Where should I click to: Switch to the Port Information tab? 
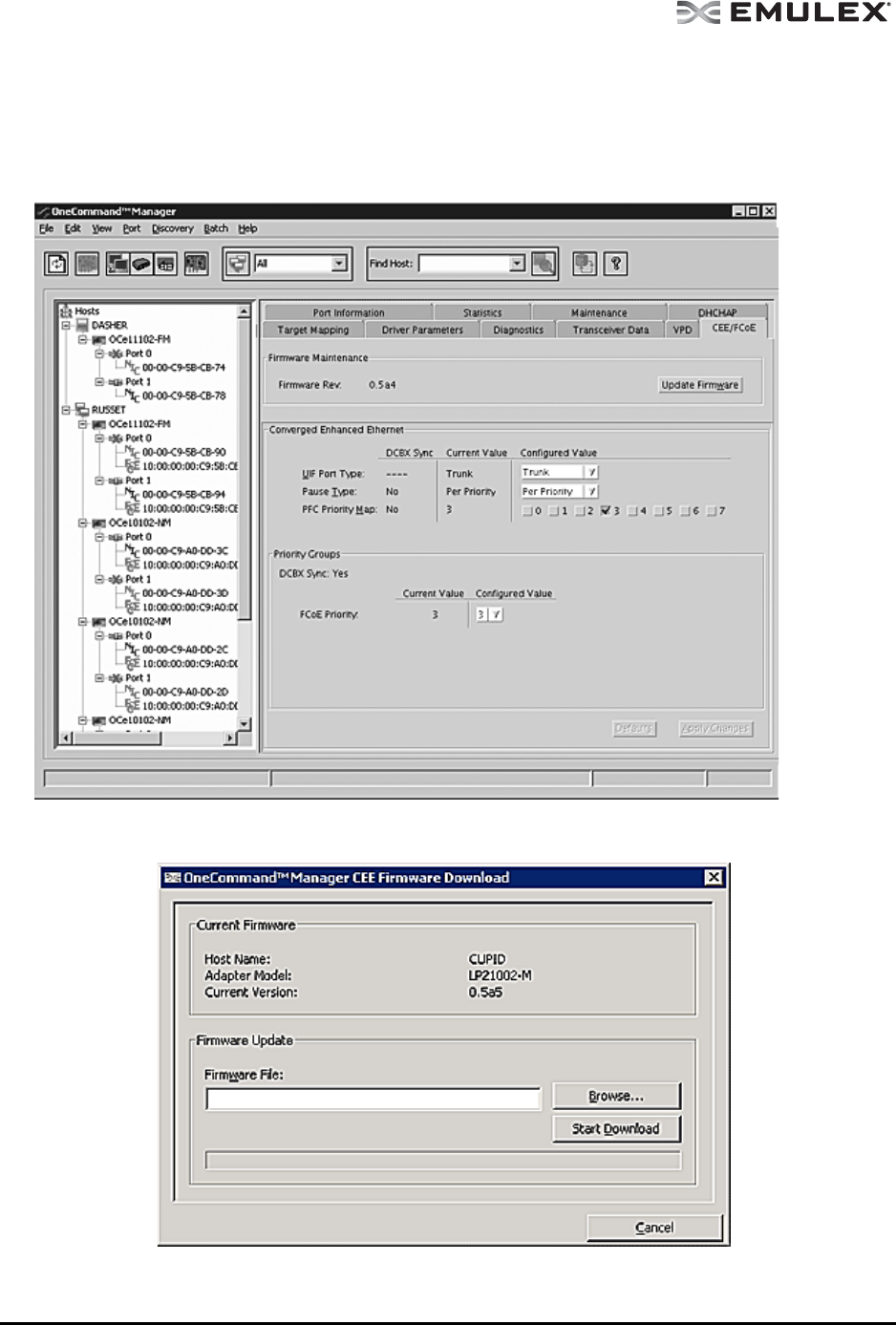[349, 312]
